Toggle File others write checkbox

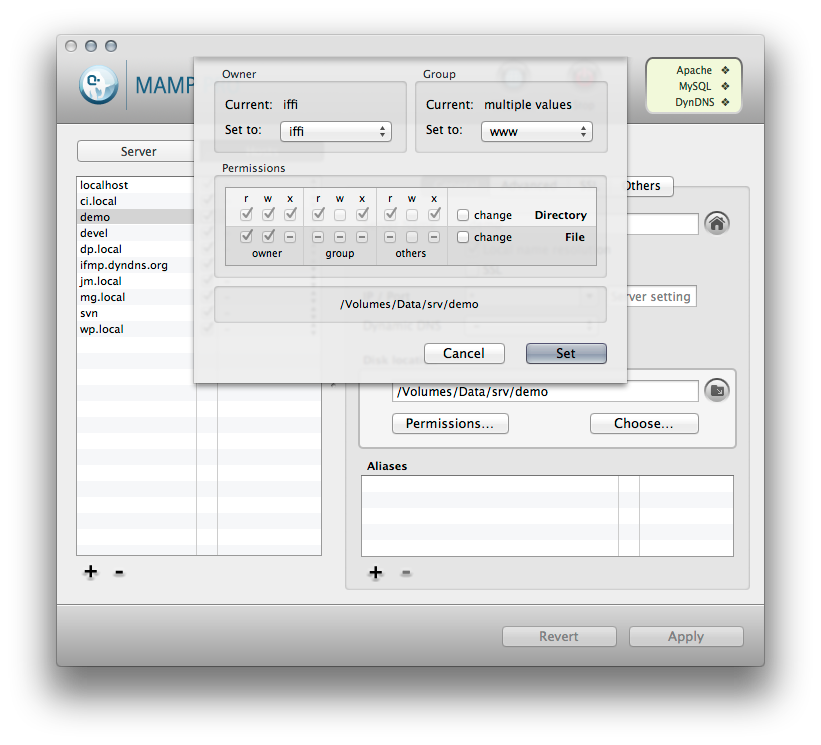click(x=412, y=237)
